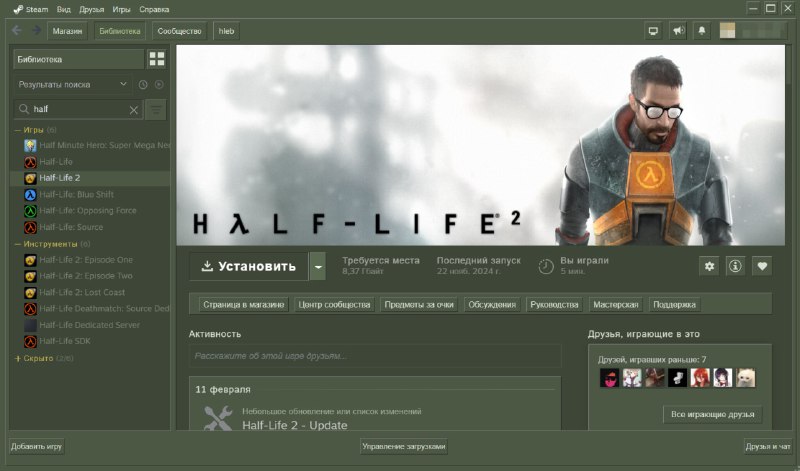Open announcements megaphone icon
Image resolution: width=800 pixels, height=471 pixels.
tap(678, 31)
